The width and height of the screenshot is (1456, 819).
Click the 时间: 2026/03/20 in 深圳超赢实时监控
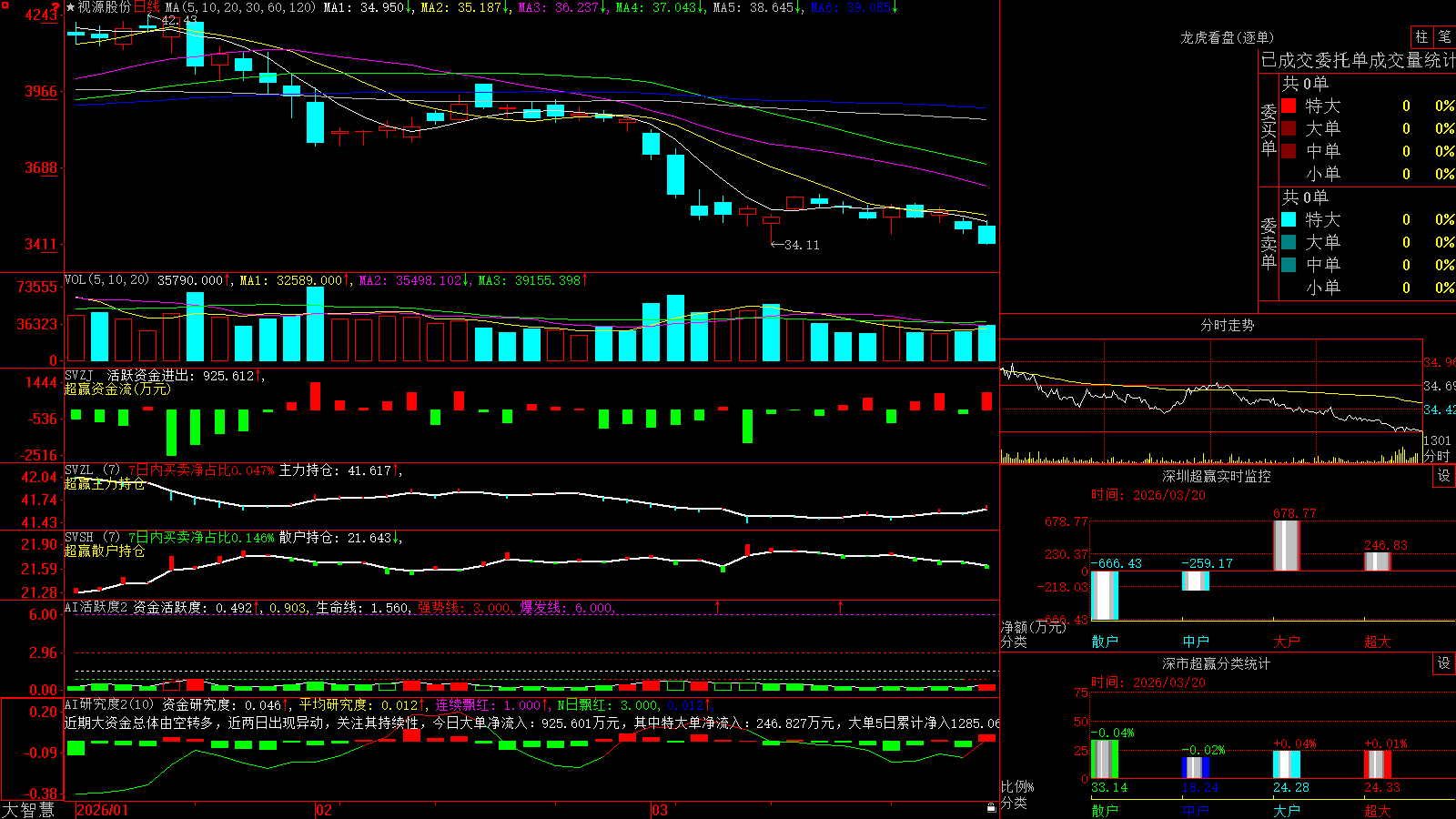(1148, 495)
